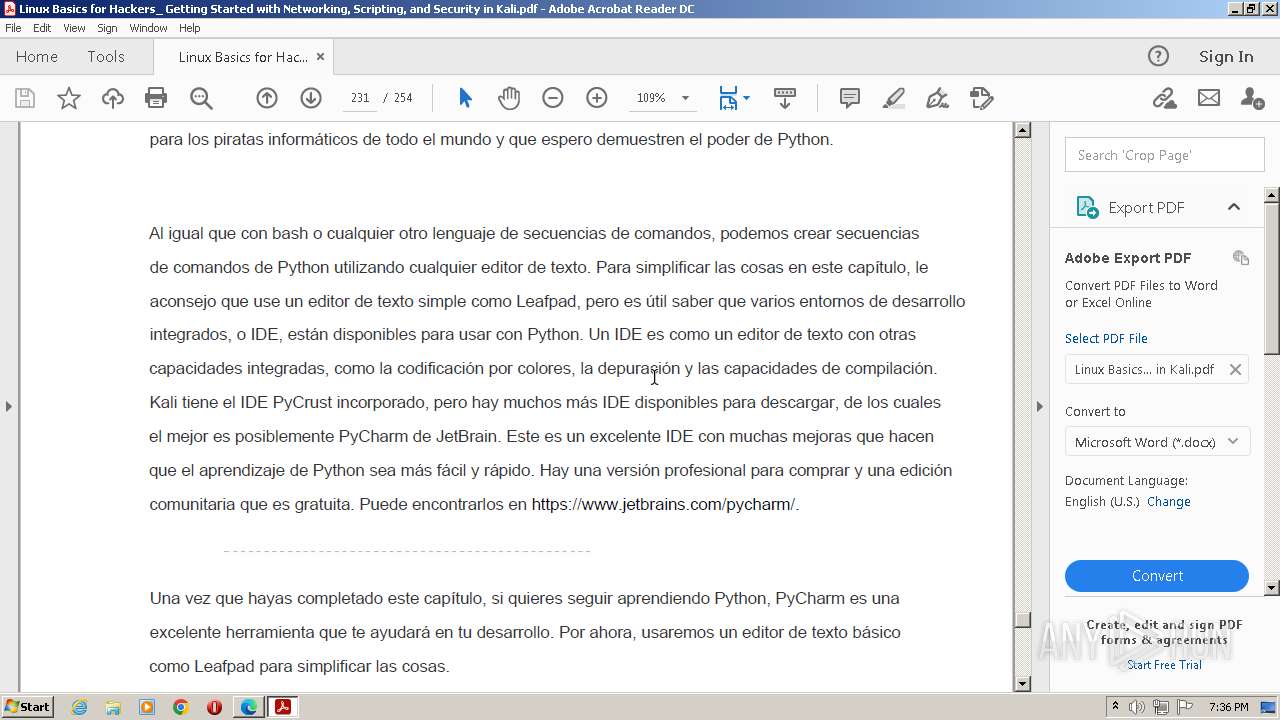
Task: Upload the file to Document Cloud
Action: click(x=113, y=98)
